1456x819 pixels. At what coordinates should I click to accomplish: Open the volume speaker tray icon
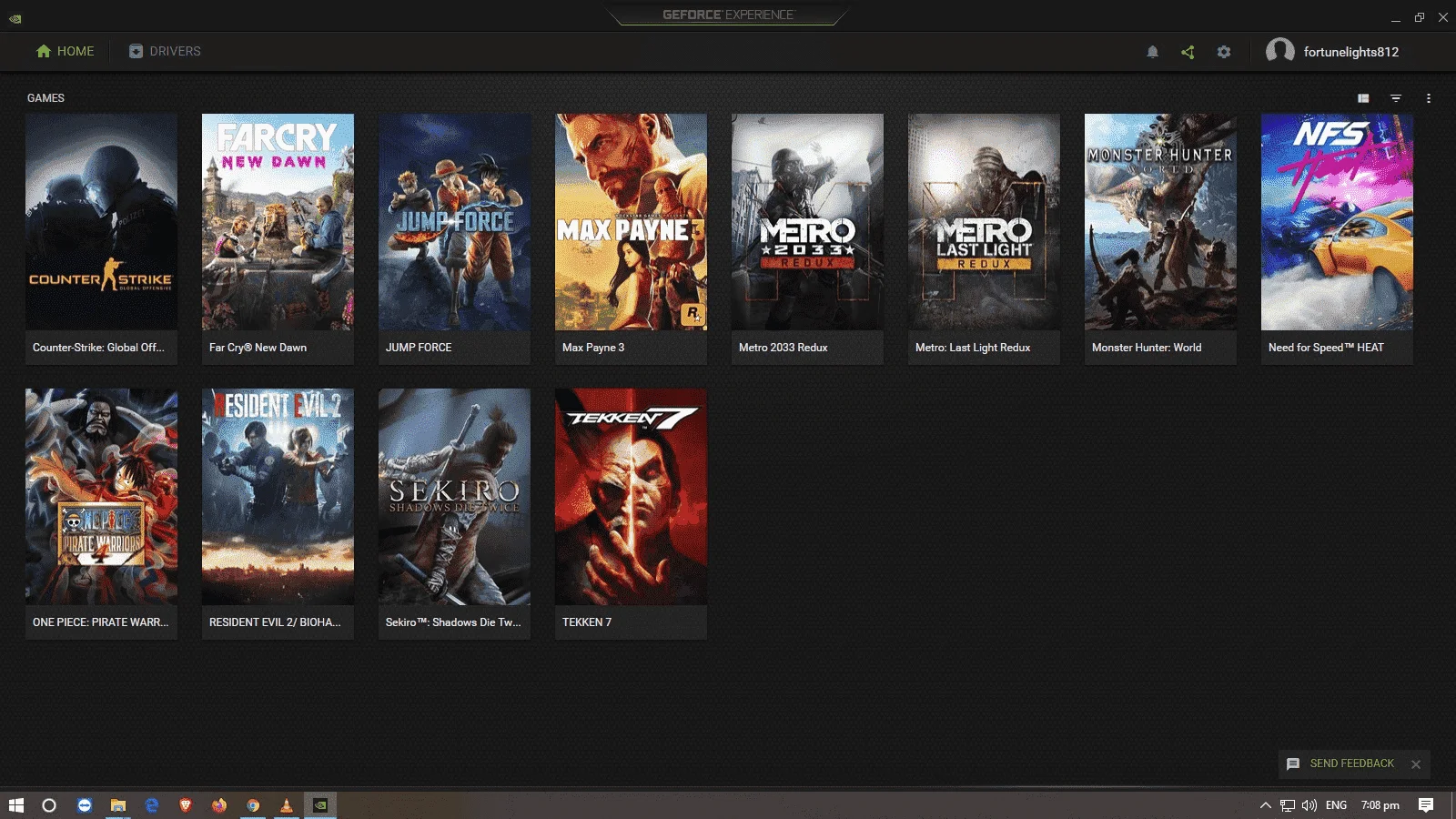tap(1309, 805)
